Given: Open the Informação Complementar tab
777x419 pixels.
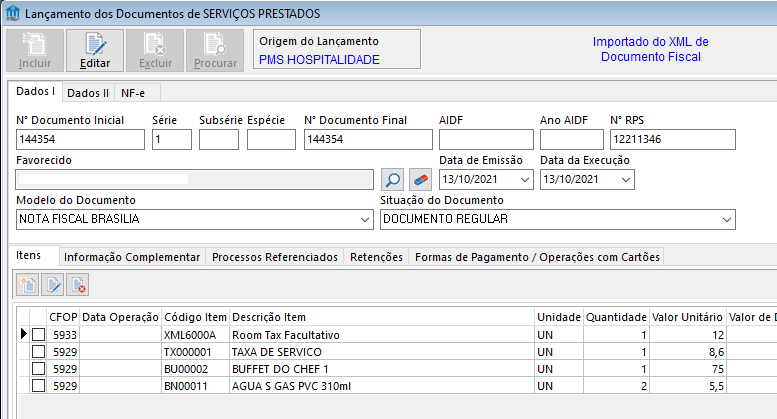Looking at the screenshot, I should tap(132, 257).
